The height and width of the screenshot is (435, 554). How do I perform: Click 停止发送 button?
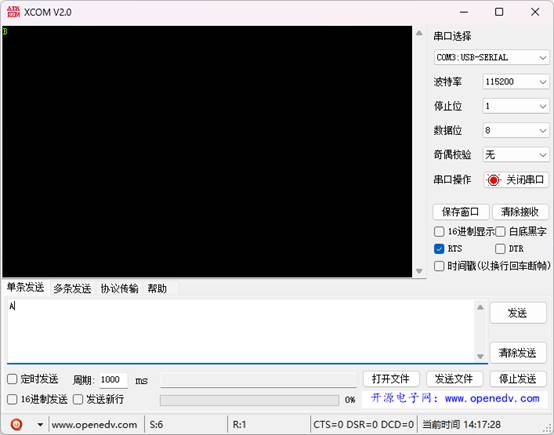(518, 379)
